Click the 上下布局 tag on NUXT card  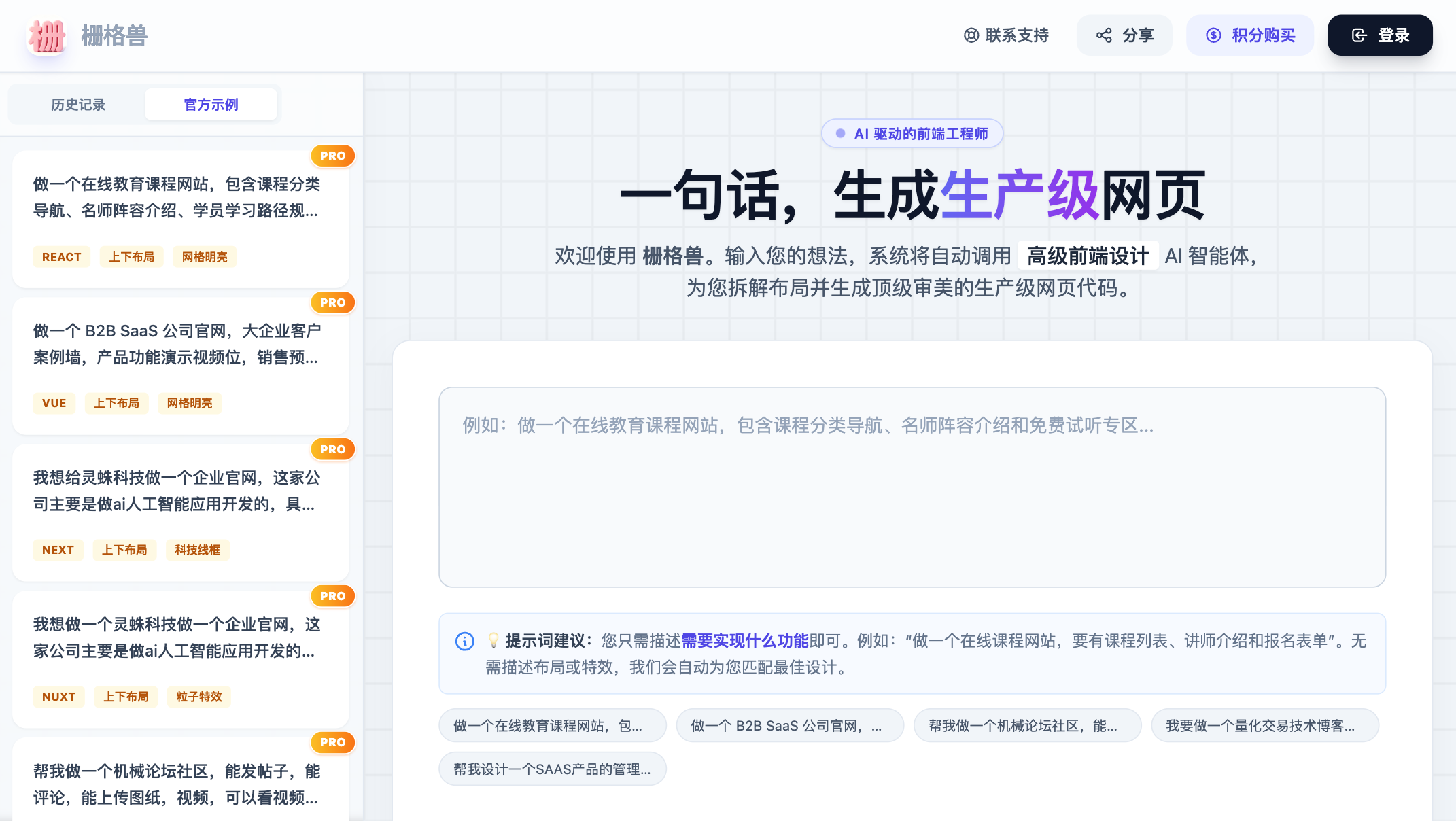pos(126,697)
